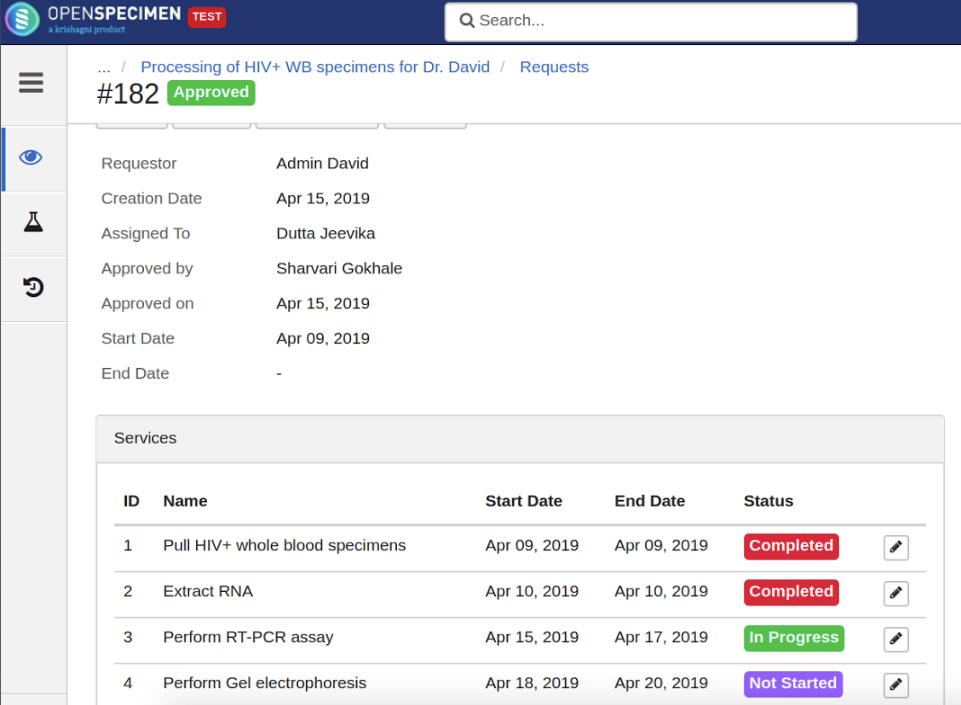Edit the Extract RNA service

click(x=895, y=593)
